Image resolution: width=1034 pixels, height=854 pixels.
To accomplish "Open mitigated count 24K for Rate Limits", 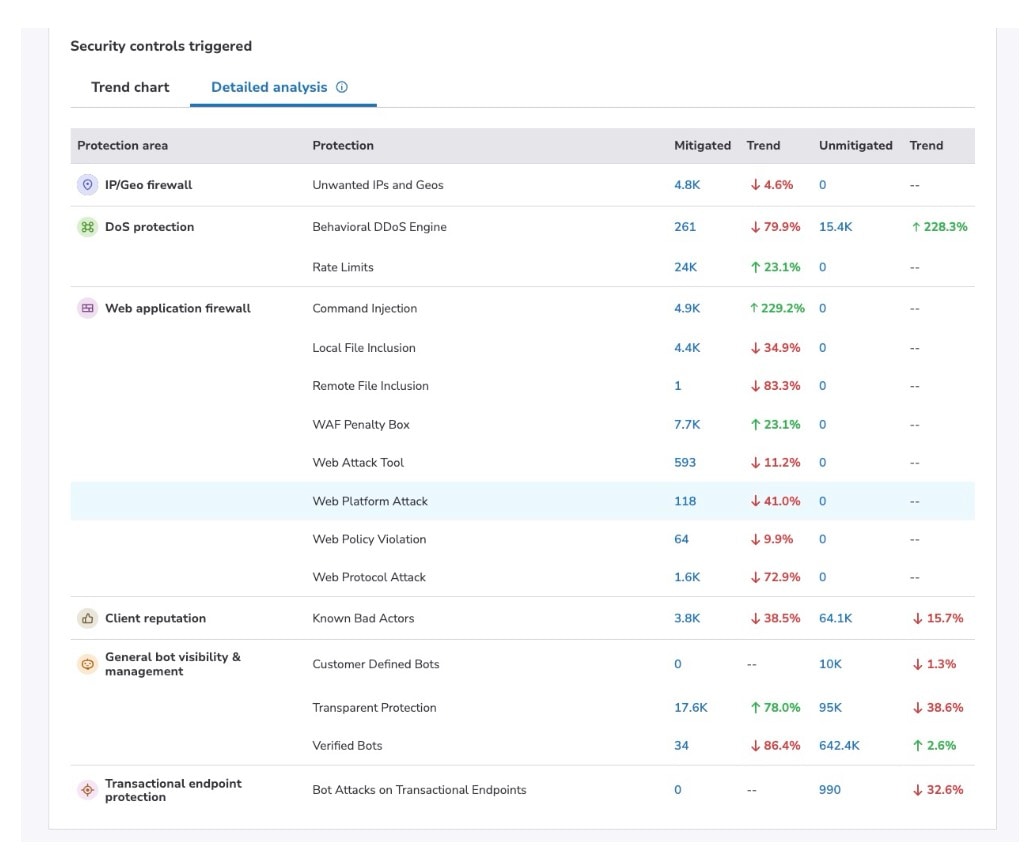I will click(x=685, y=267).
